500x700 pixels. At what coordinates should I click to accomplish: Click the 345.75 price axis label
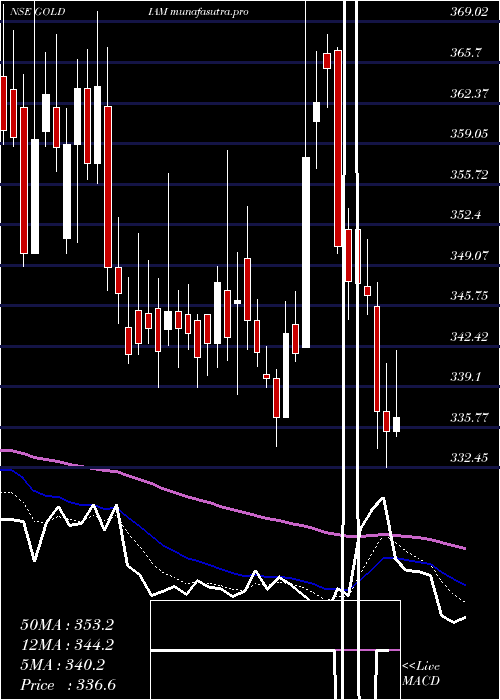tap(469, 296)
